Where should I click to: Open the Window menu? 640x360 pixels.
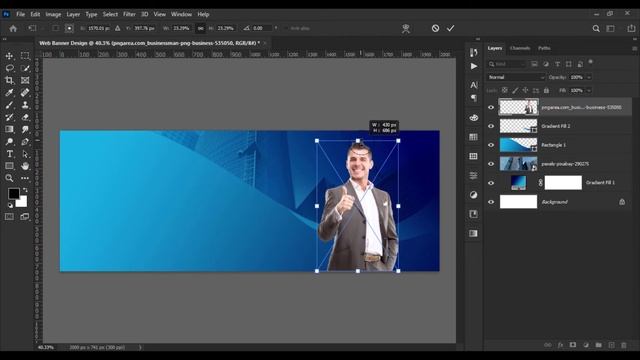181,14
